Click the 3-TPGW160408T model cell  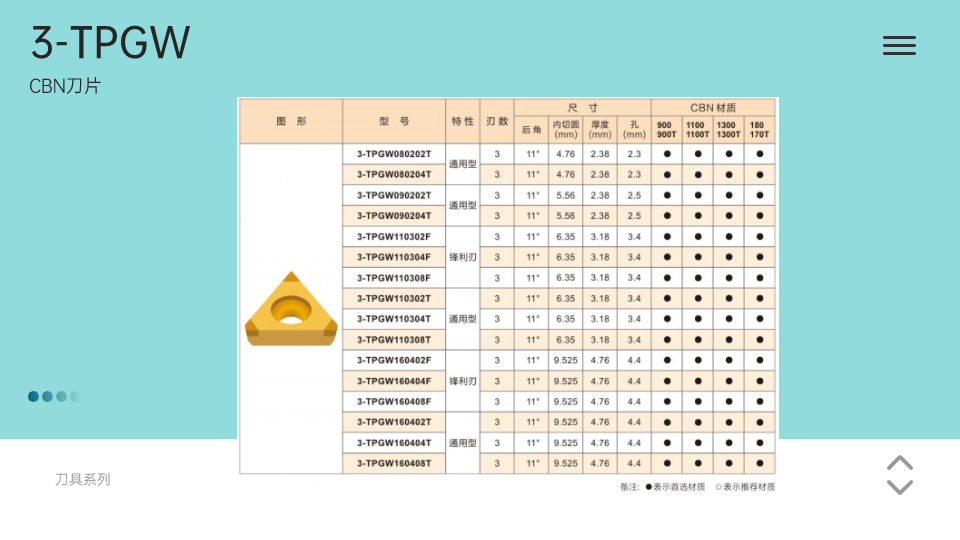(x=394, y=463)
